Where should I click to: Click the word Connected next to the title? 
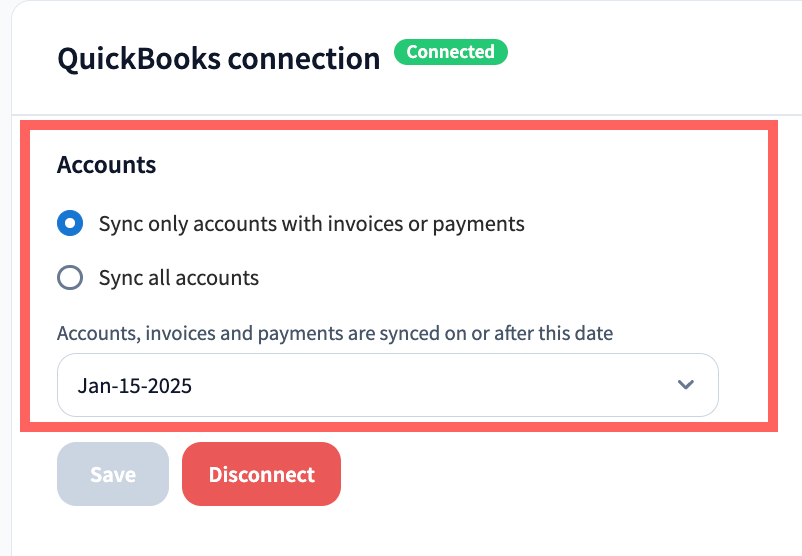[450, 52]
